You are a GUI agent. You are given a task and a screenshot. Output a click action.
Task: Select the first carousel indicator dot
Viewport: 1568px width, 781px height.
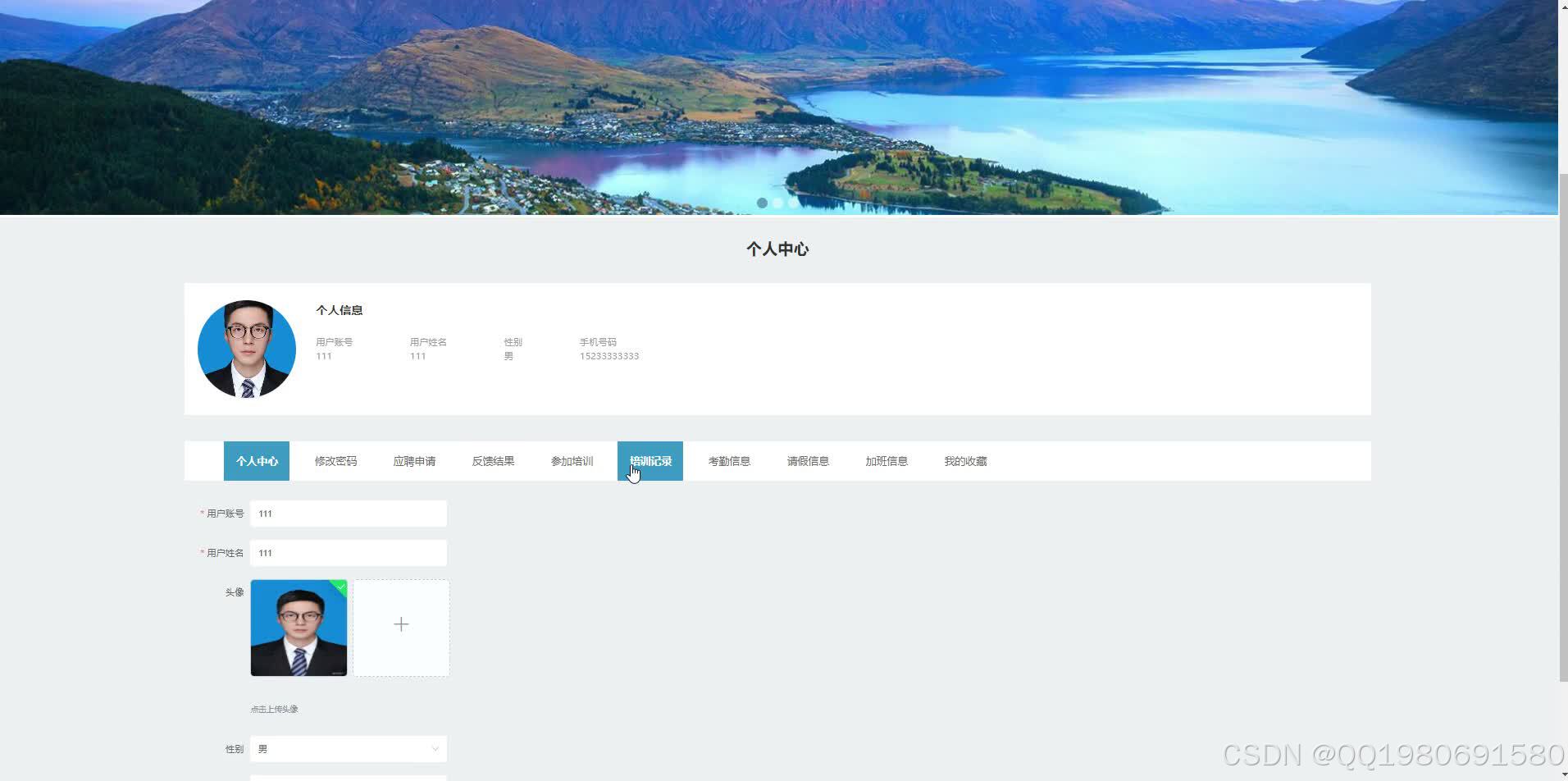coord(762,203)
